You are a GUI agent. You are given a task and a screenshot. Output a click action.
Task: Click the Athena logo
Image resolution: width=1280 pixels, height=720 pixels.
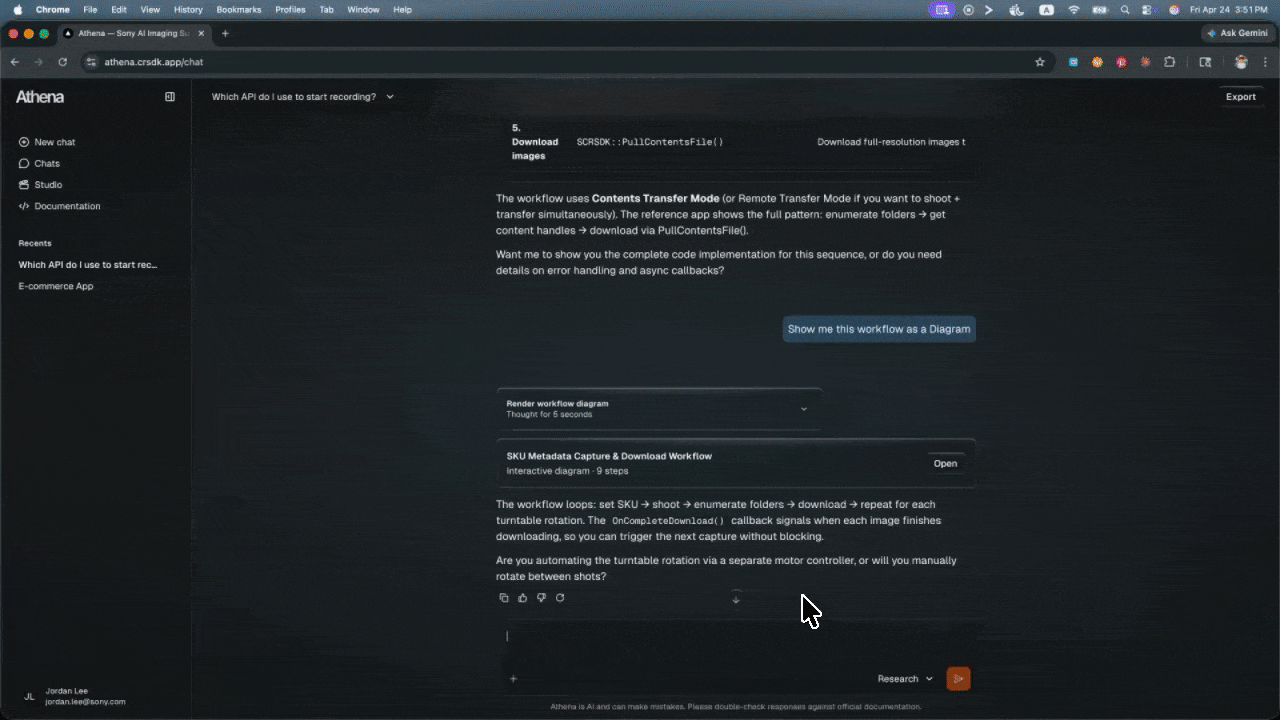point(40,97)
